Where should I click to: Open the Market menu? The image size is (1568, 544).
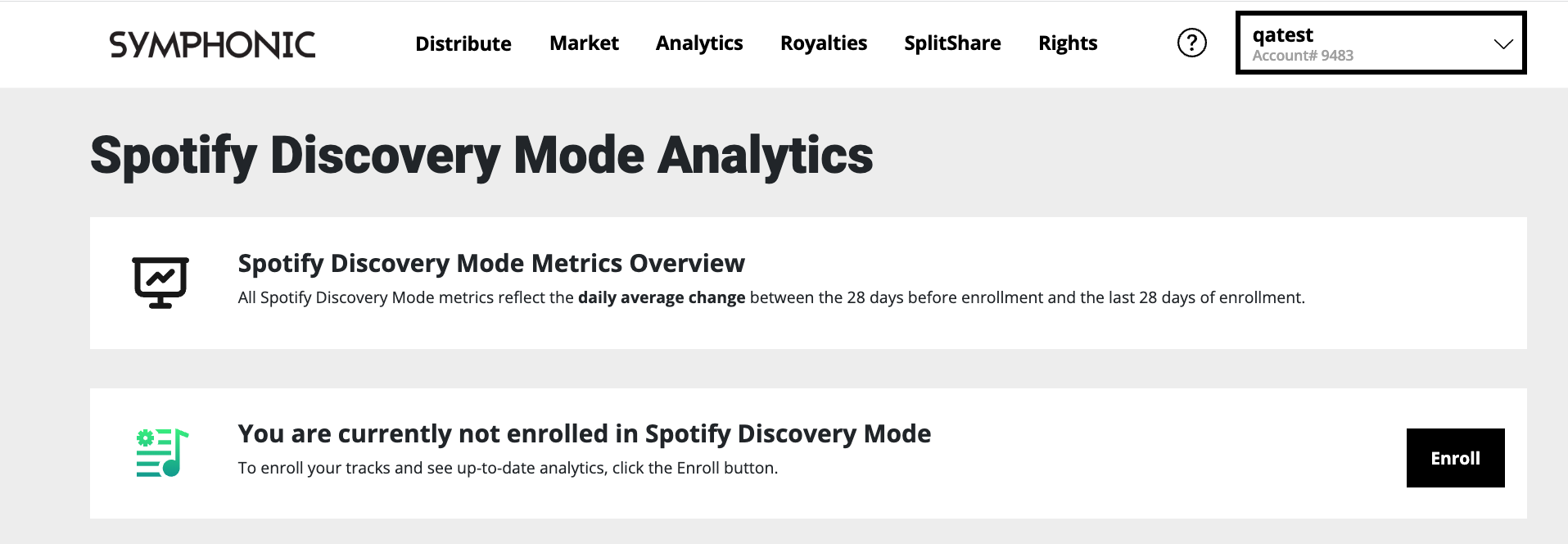pyautogui.click(x=584, y=43)
